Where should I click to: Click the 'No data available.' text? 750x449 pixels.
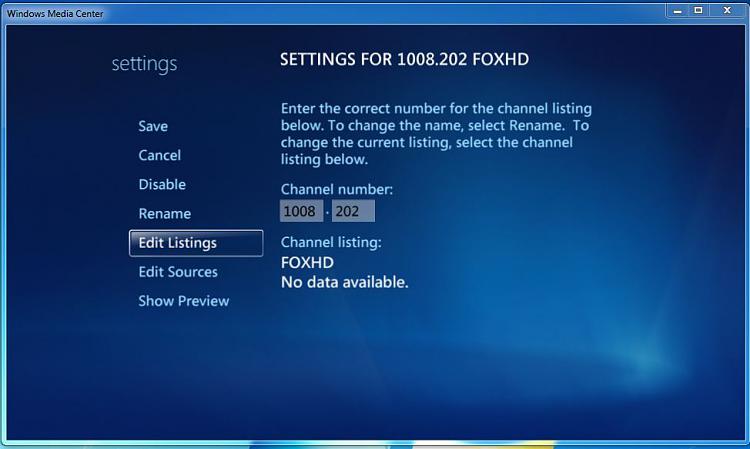[x=344, y=282]
